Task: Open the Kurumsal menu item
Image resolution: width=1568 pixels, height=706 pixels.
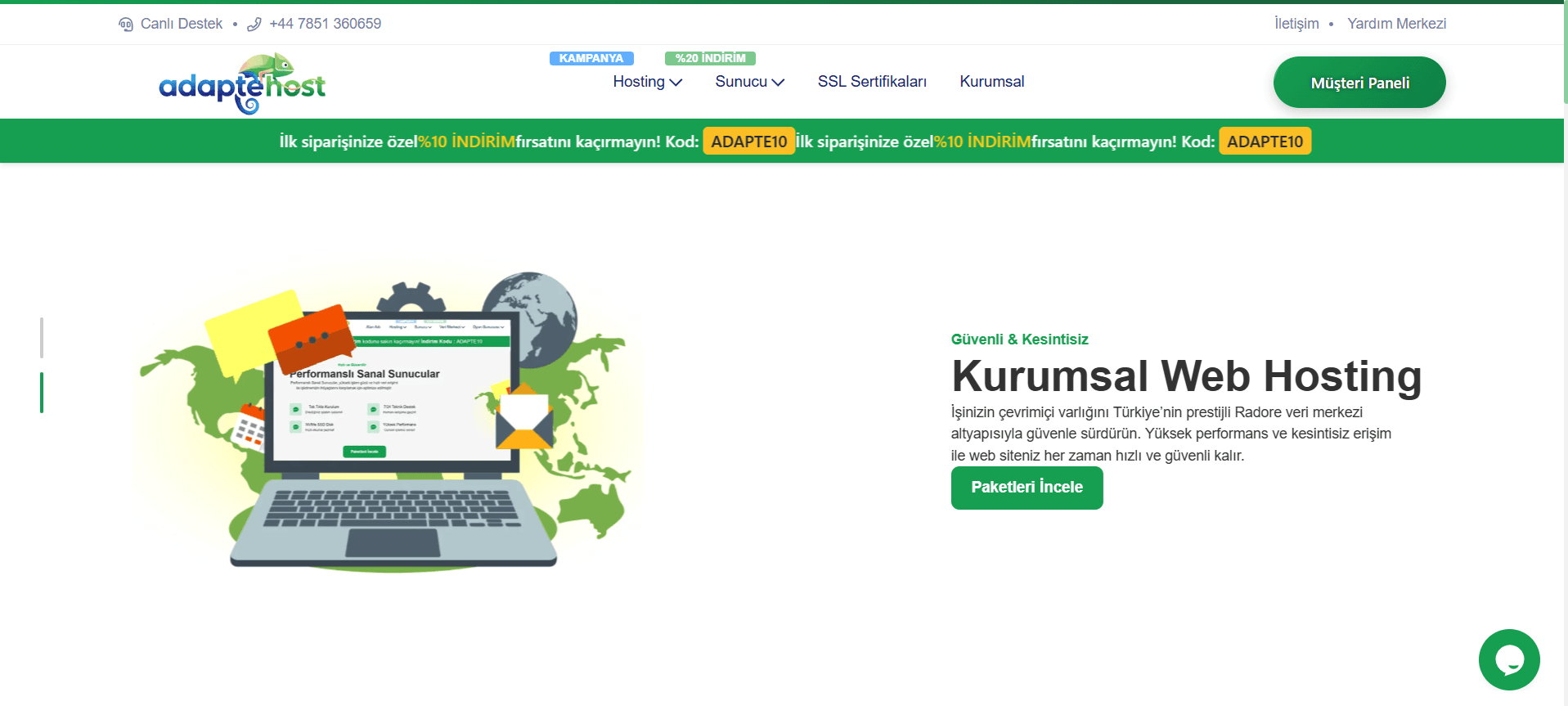Action: 992,82
